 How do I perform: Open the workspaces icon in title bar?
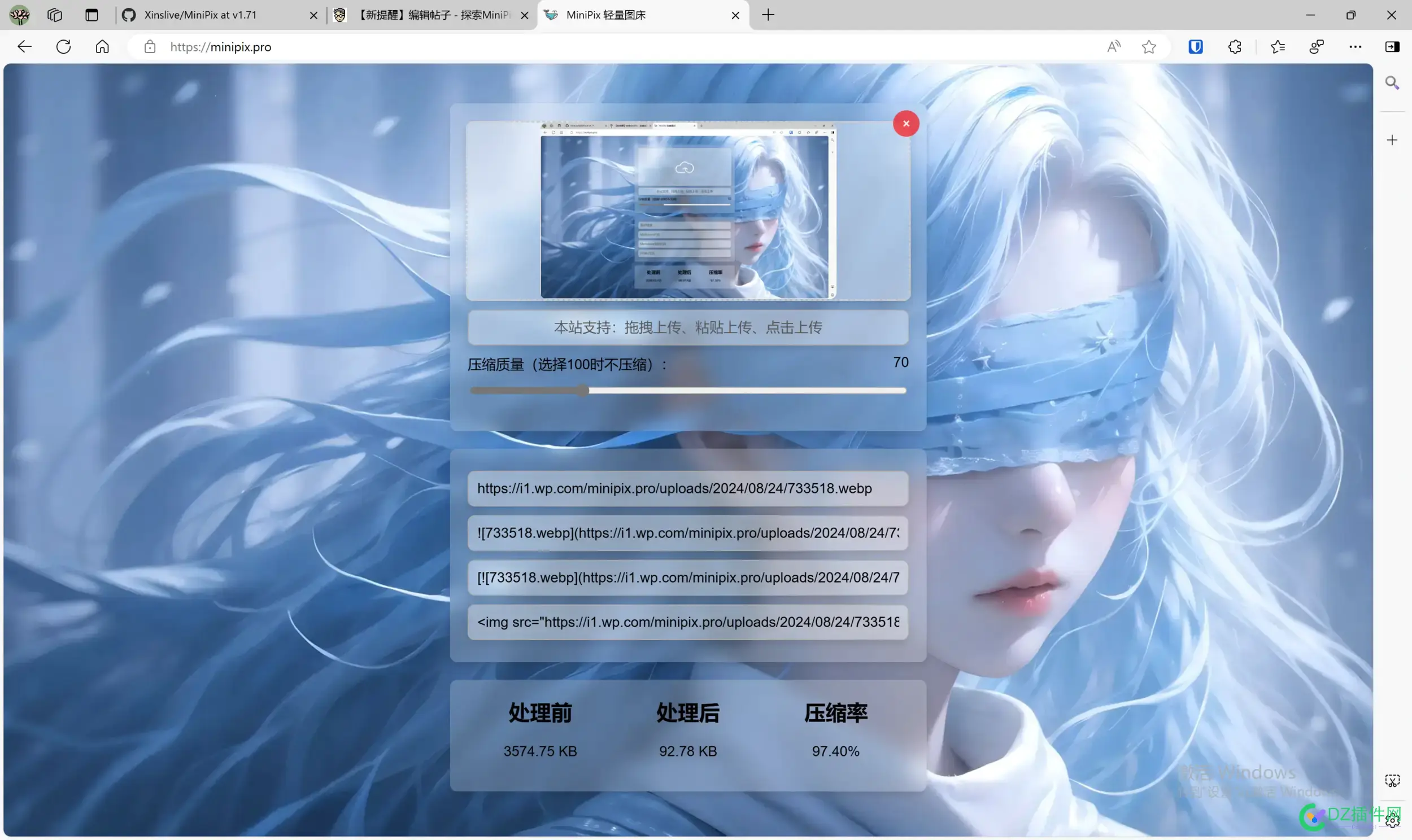point(54,15)
